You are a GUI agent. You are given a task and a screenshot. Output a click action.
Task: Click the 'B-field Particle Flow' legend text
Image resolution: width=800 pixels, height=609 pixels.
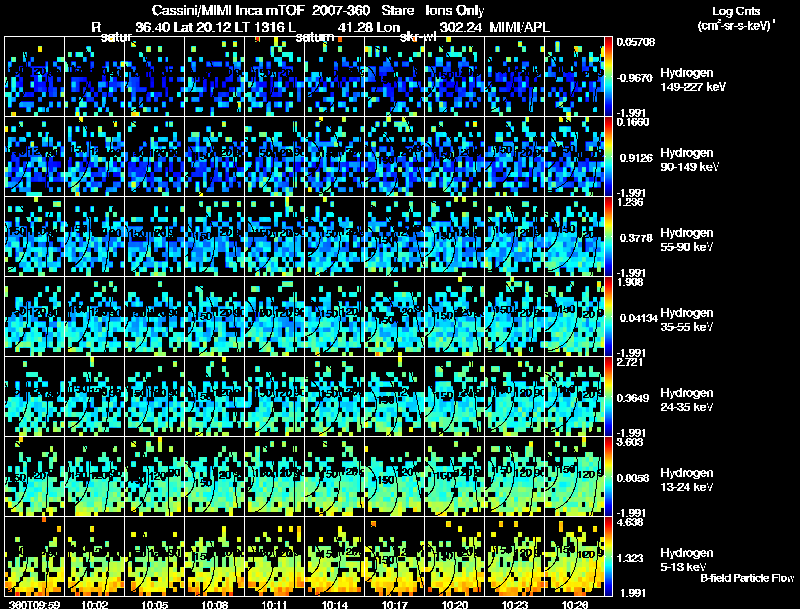coord(747,578)
